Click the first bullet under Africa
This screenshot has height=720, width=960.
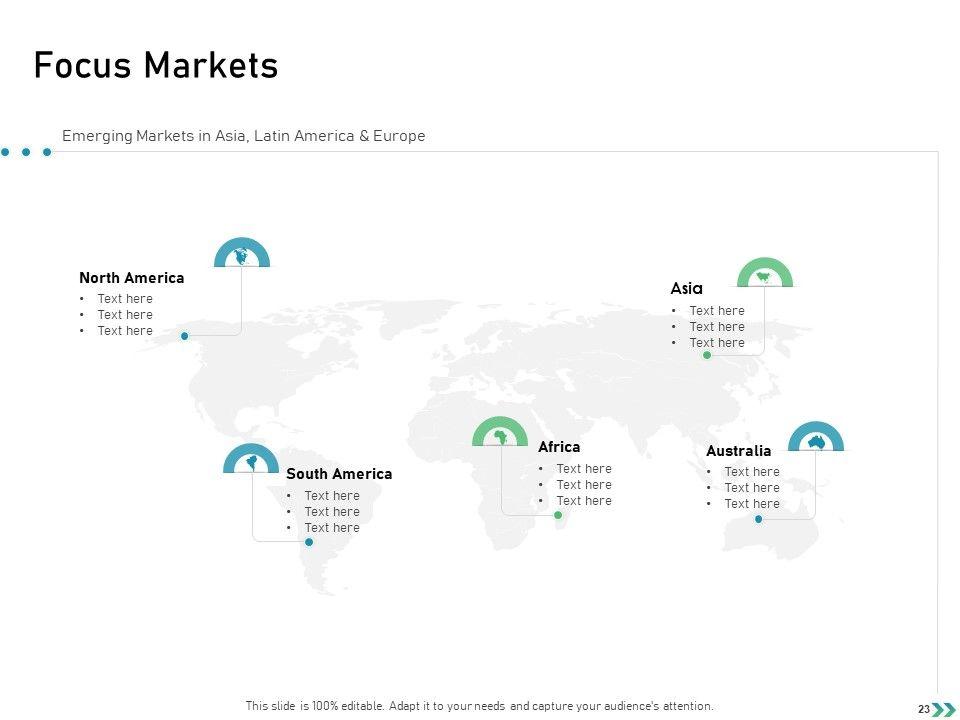[583, 469]
